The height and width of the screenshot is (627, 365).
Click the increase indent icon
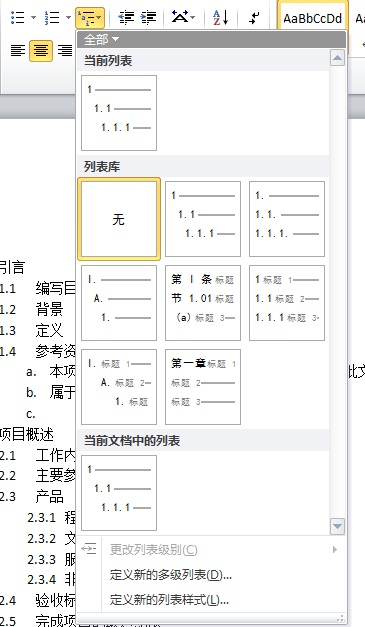click(148, 18)
